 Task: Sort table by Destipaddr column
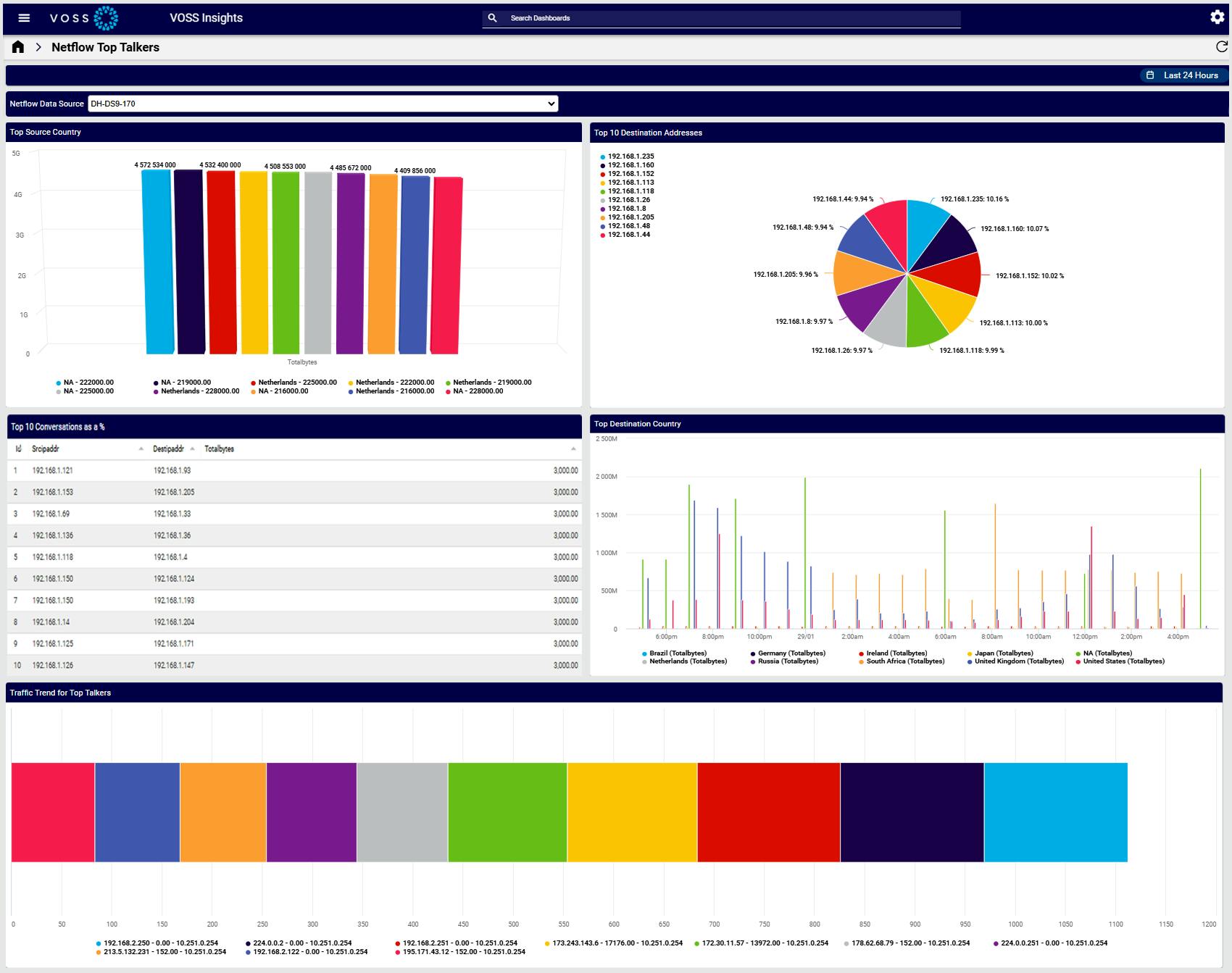click(x=168, y=449)
